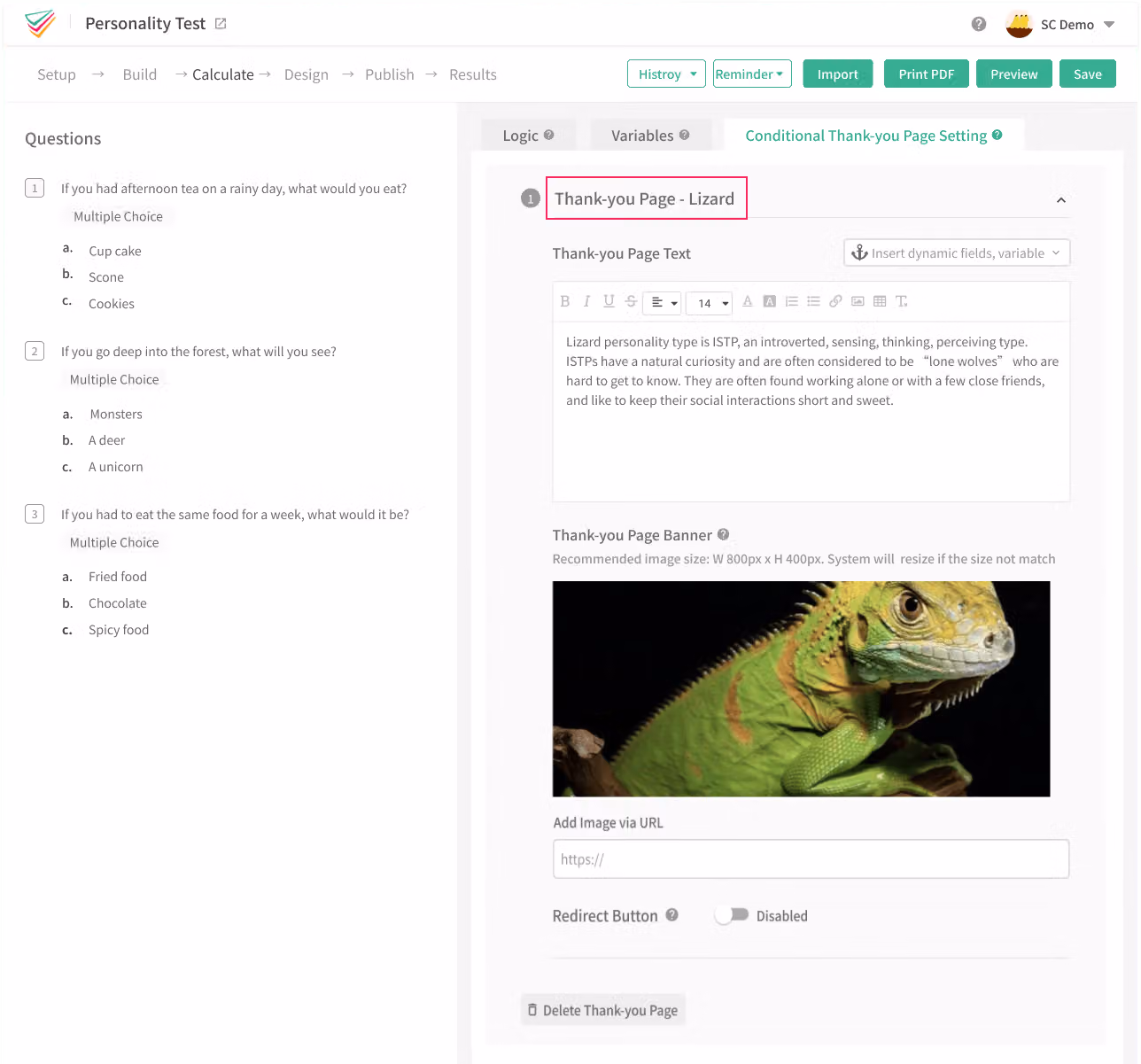1141x1064 pixels.
Task: Click help icon beside Conditional Thank-you Page Setting
Action: click(997, 135)
